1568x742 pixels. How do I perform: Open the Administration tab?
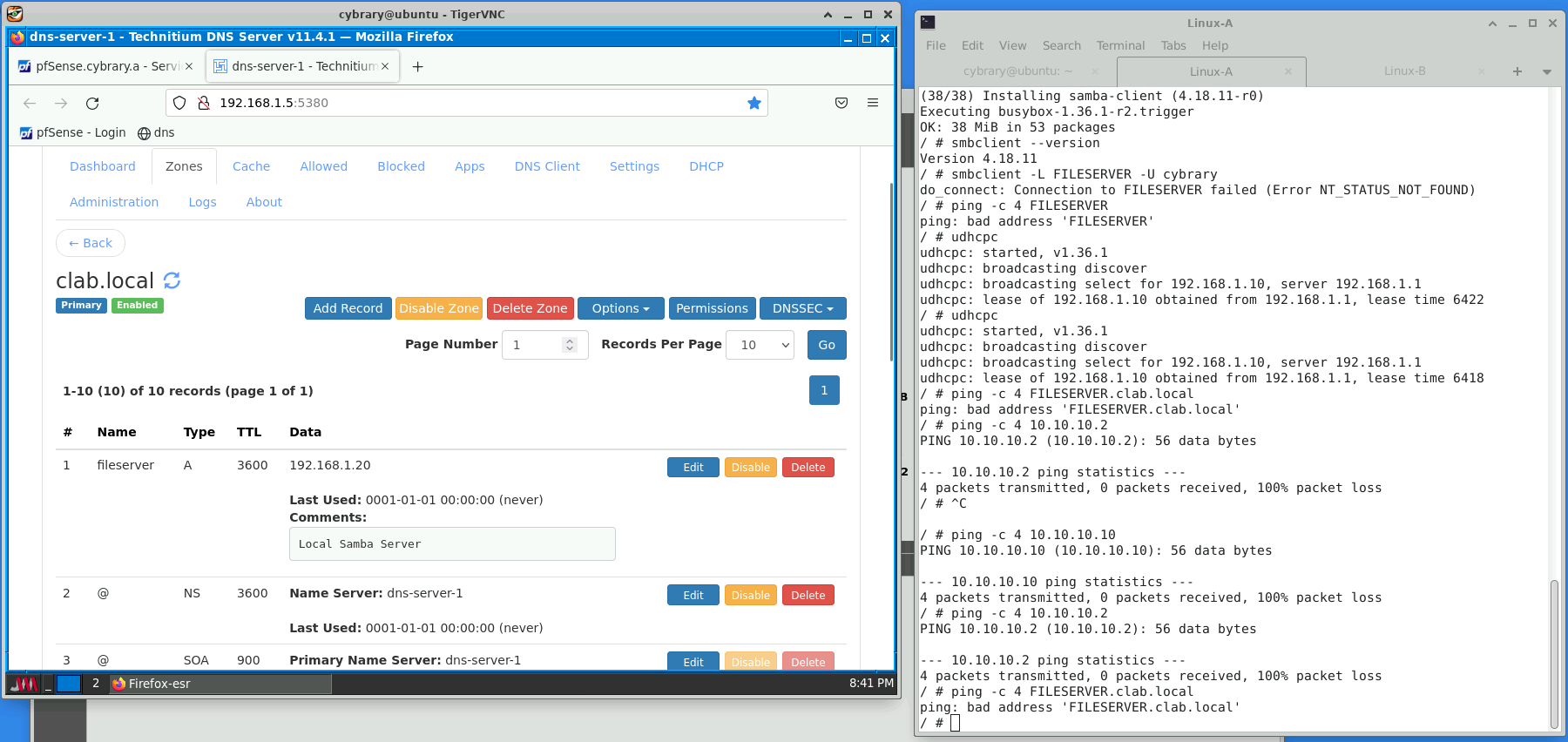tap(114, 202)
